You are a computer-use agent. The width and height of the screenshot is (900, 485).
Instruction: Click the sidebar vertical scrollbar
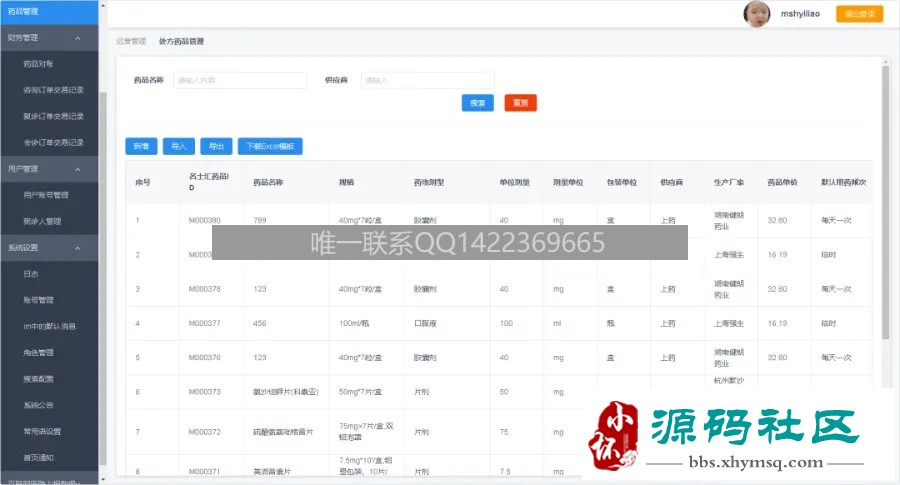click(103, 278)
